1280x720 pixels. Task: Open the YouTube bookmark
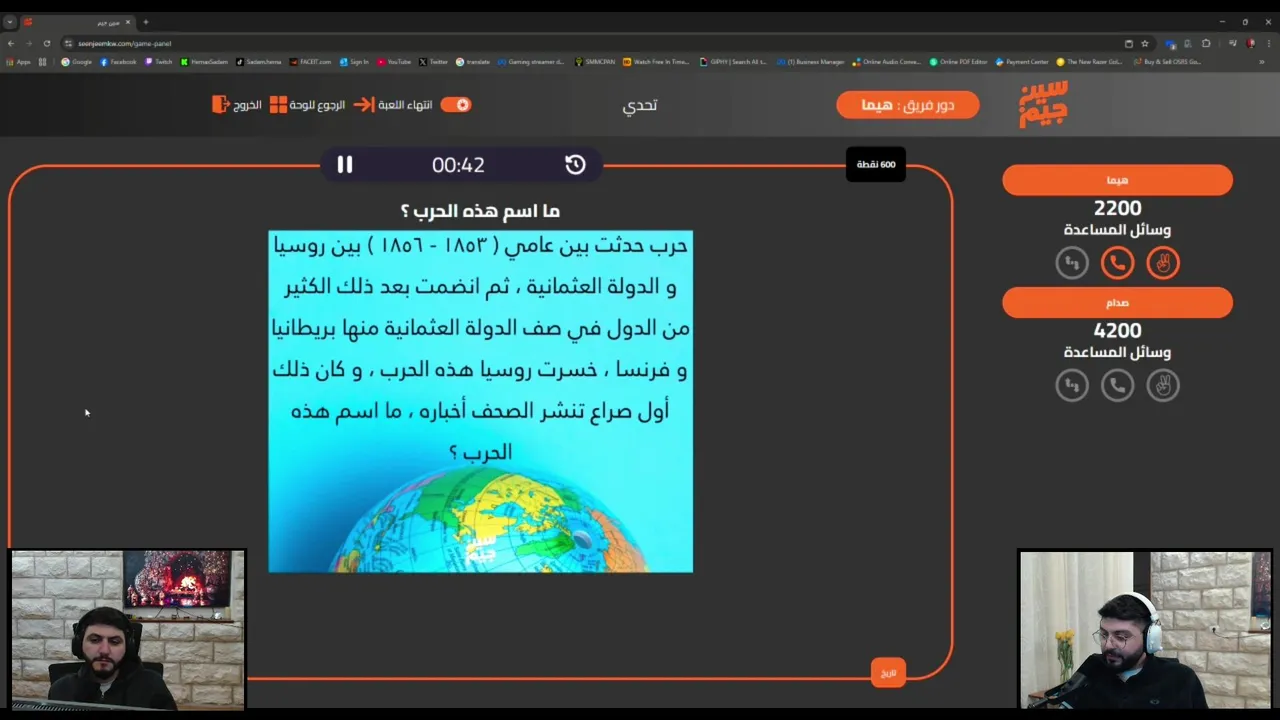tap(394, 62)
